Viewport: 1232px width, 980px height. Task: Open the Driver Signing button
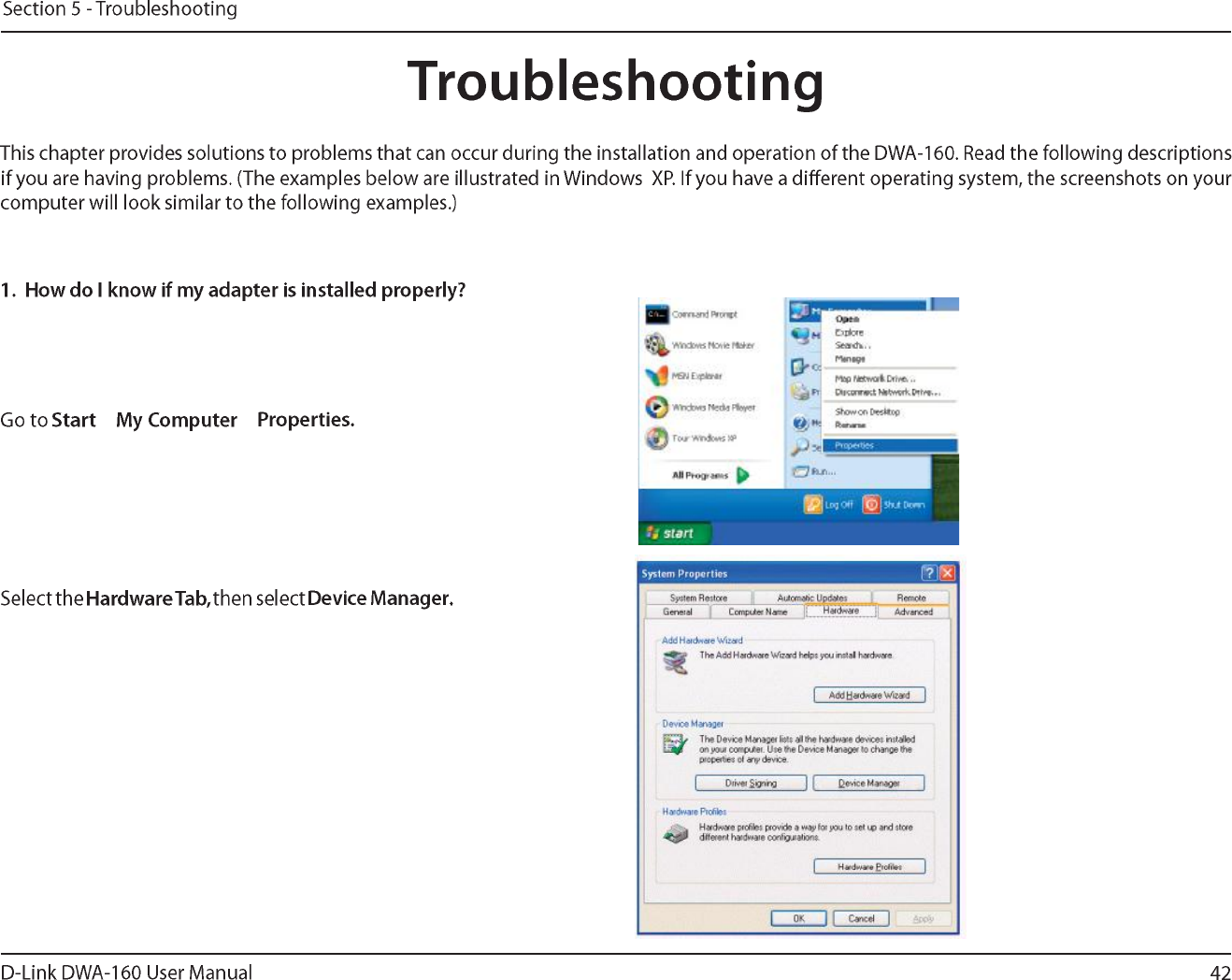coord(751,783)
